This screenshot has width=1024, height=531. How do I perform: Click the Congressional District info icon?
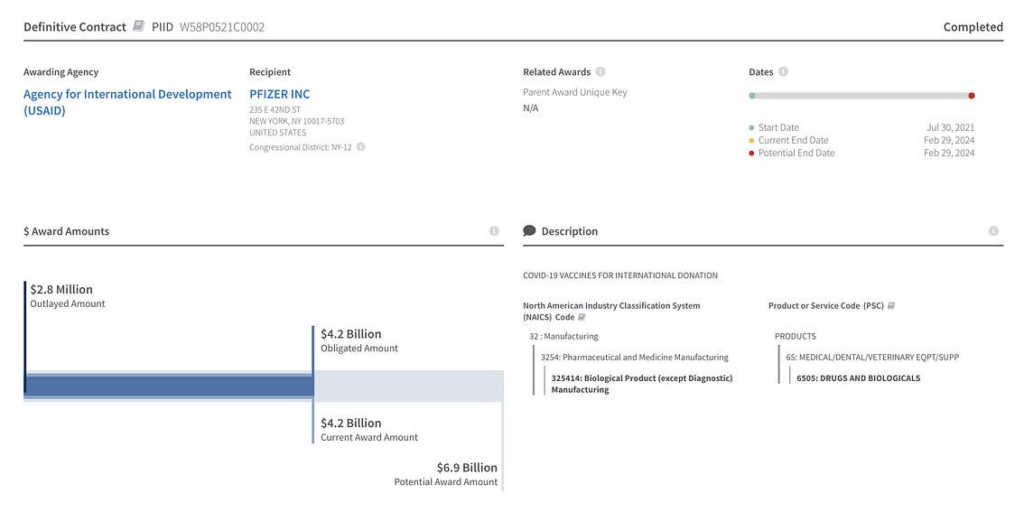[x=361, y=147]
